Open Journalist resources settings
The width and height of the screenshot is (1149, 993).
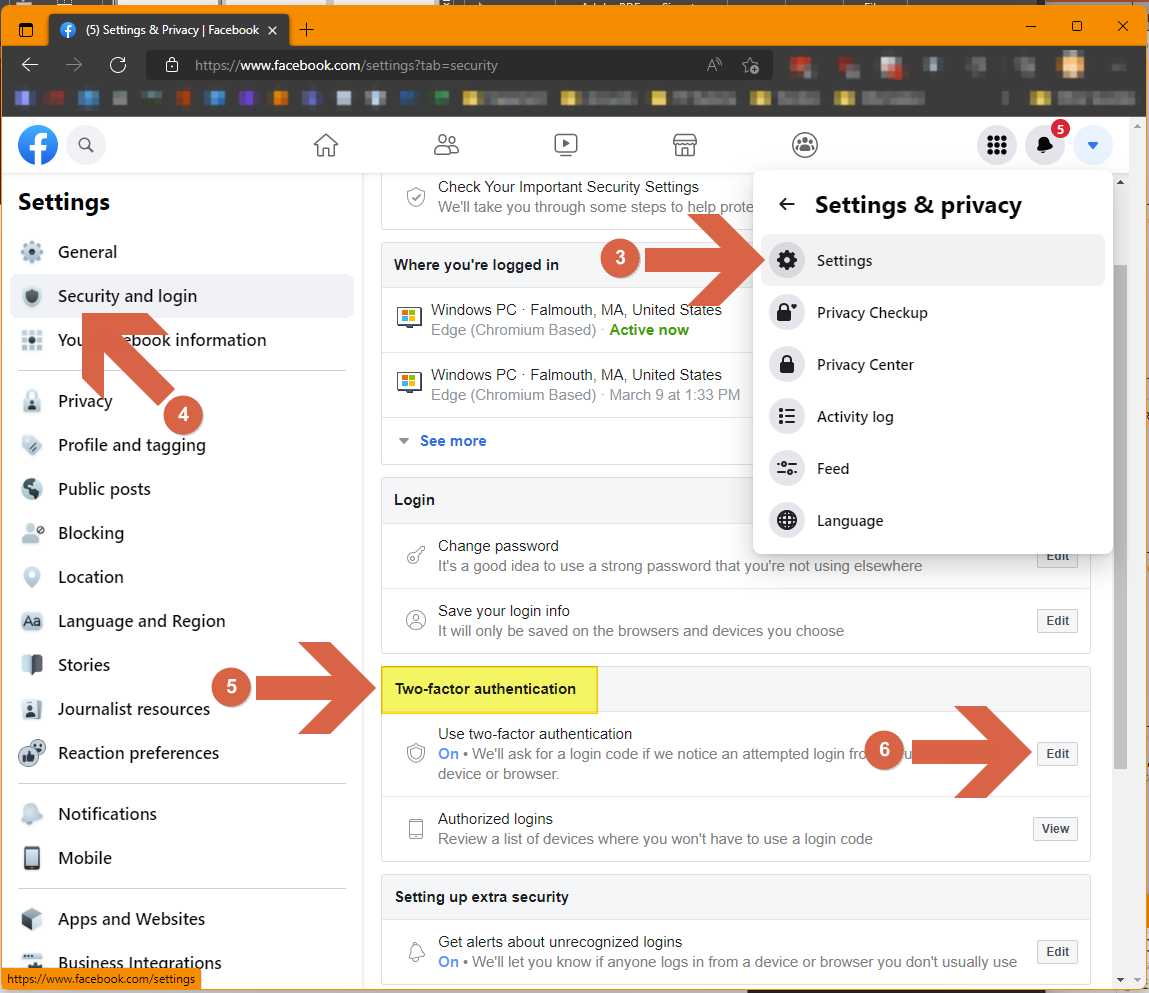coord(182,709)
